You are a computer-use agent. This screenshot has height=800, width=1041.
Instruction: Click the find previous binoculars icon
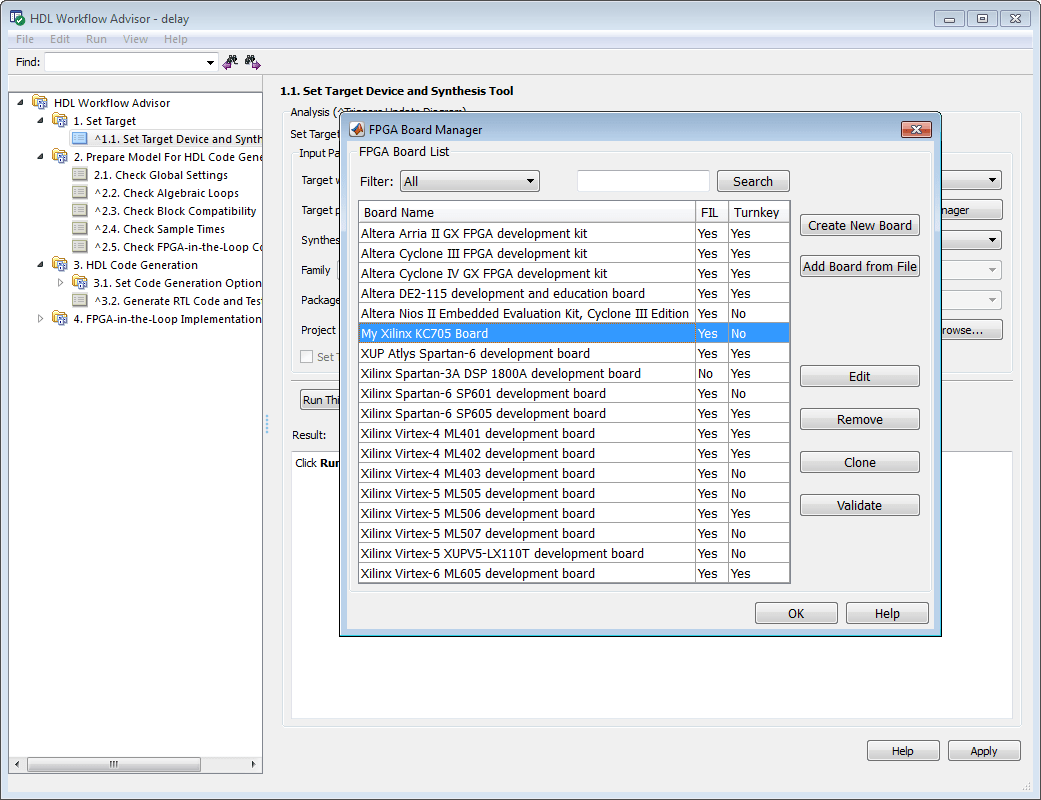[x=230, y=62]
